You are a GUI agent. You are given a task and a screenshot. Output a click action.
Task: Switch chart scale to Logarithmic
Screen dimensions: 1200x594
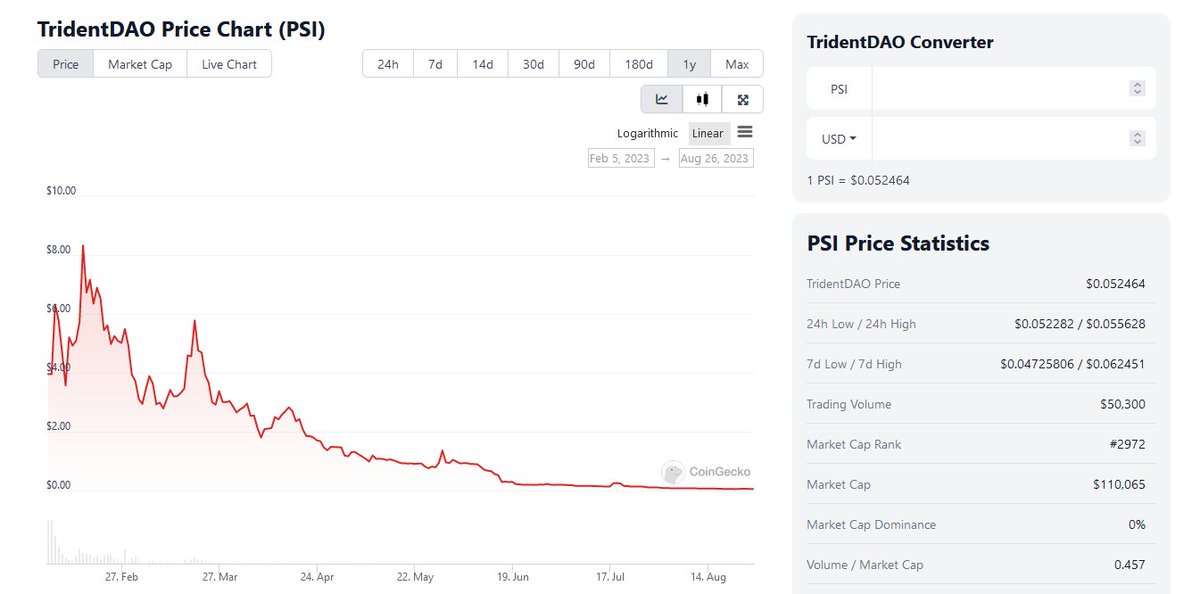[647, 133]
